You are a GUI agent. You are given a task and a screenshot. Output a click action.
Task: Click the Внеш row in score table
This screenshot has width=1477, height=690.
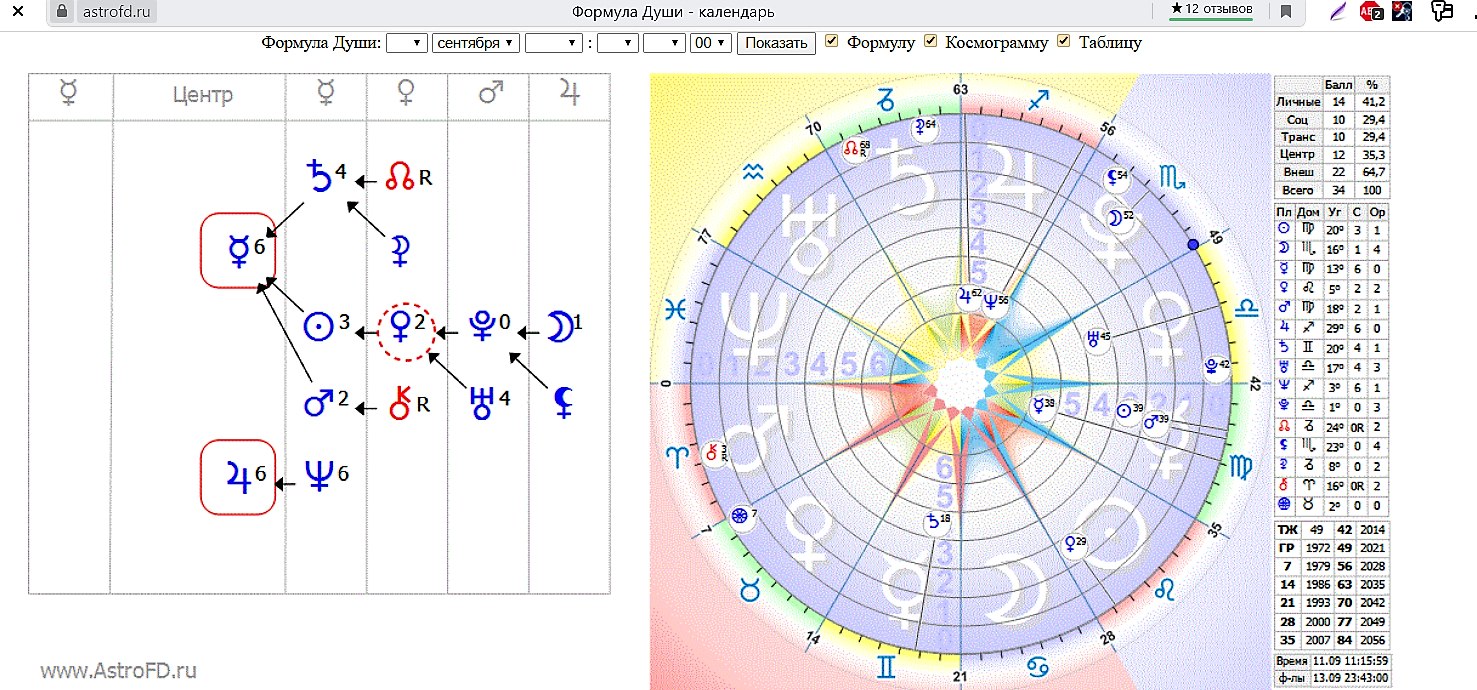click(1331, 172)
